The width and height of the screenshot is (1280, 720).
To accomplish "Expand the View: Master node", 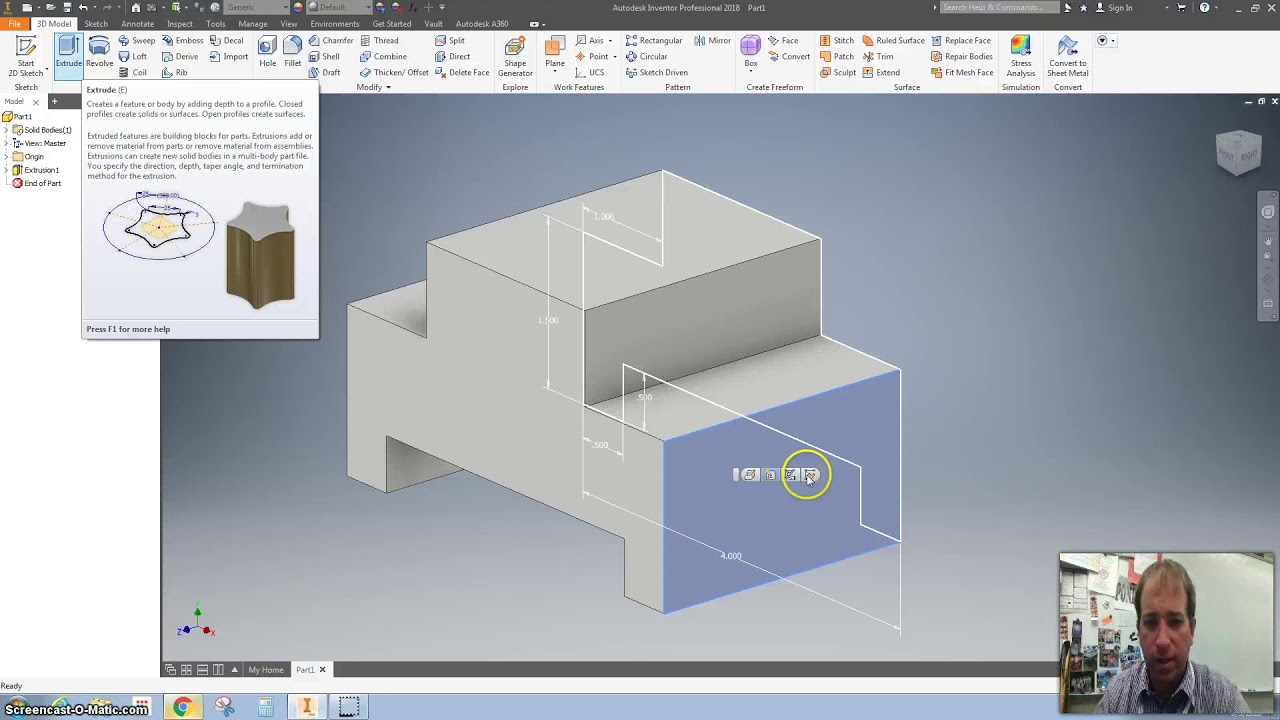I will 6,143.
